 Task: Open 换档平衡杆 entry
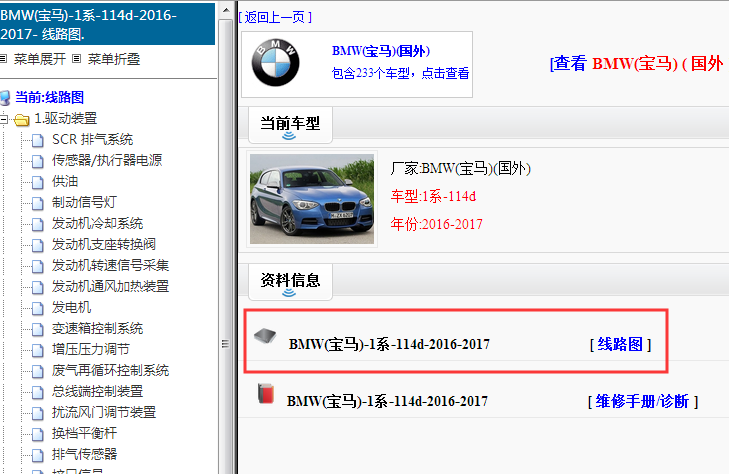[x=84, y=433]
